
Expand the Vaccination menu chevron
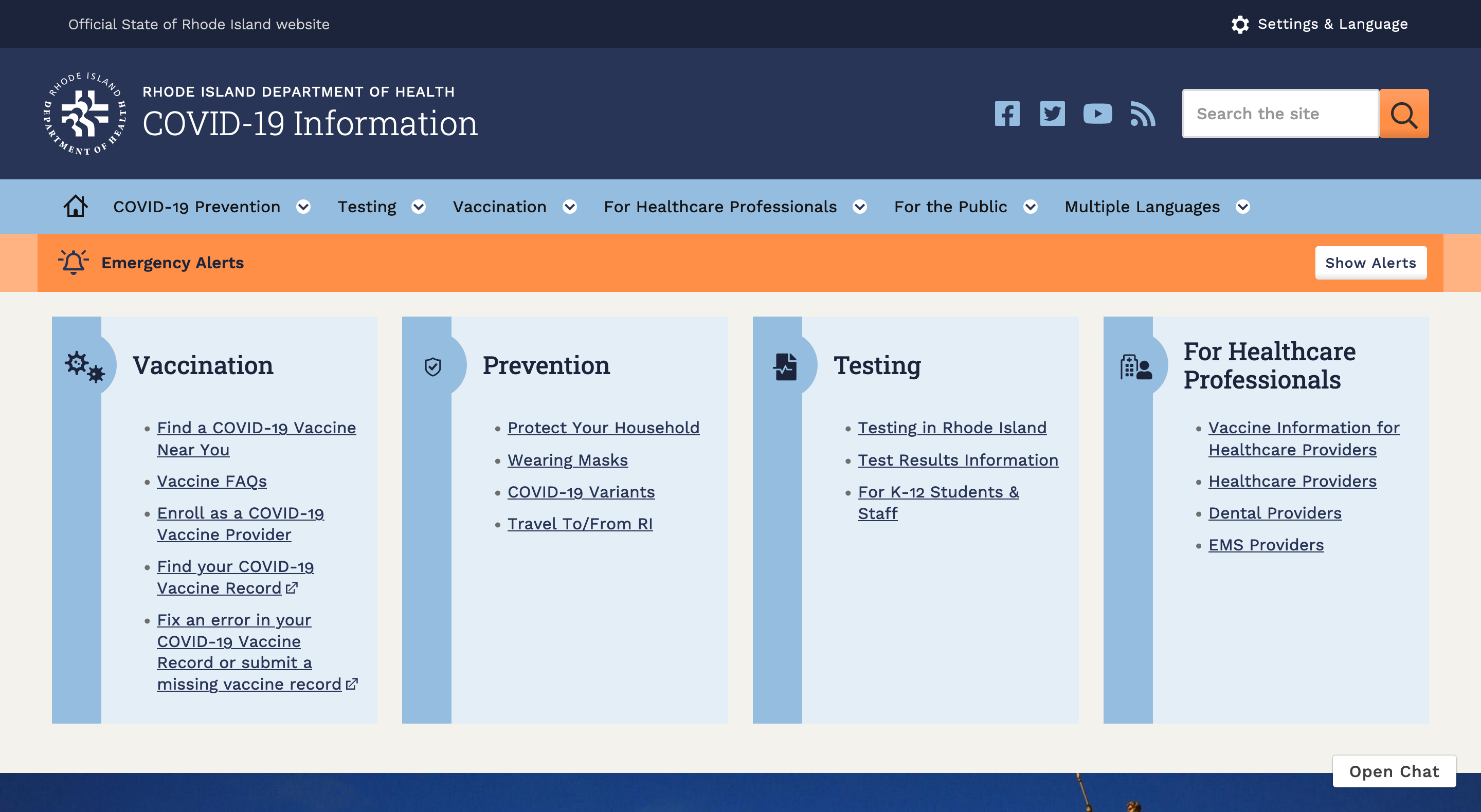[x=570, y=207]
